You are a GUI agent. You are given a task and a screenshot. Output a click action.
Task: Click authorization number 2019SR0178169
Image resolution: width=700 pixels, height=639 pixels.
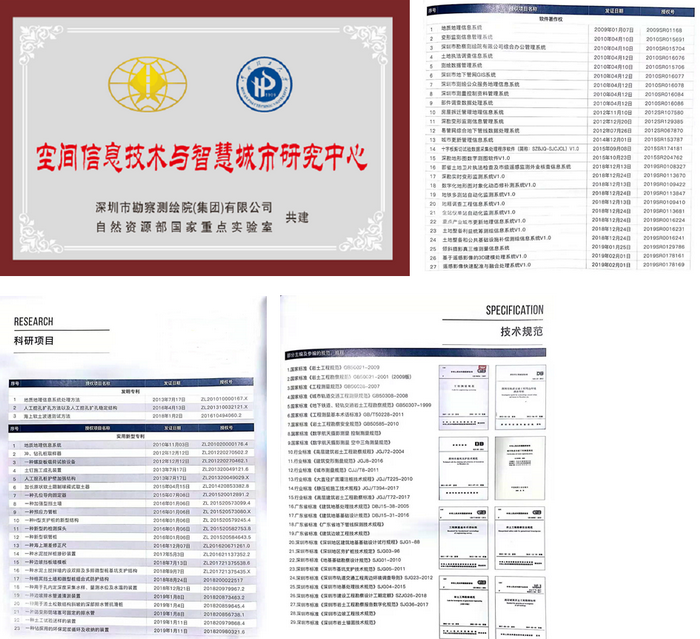click(664, 264)
